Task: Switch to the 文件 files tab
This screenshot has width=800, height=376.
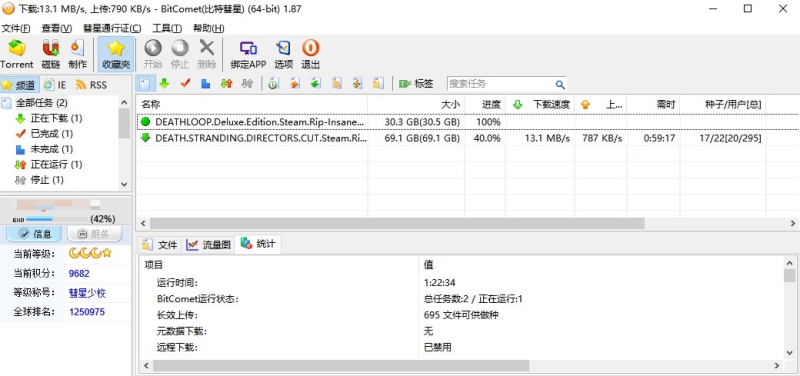Action: click(160, 245)
